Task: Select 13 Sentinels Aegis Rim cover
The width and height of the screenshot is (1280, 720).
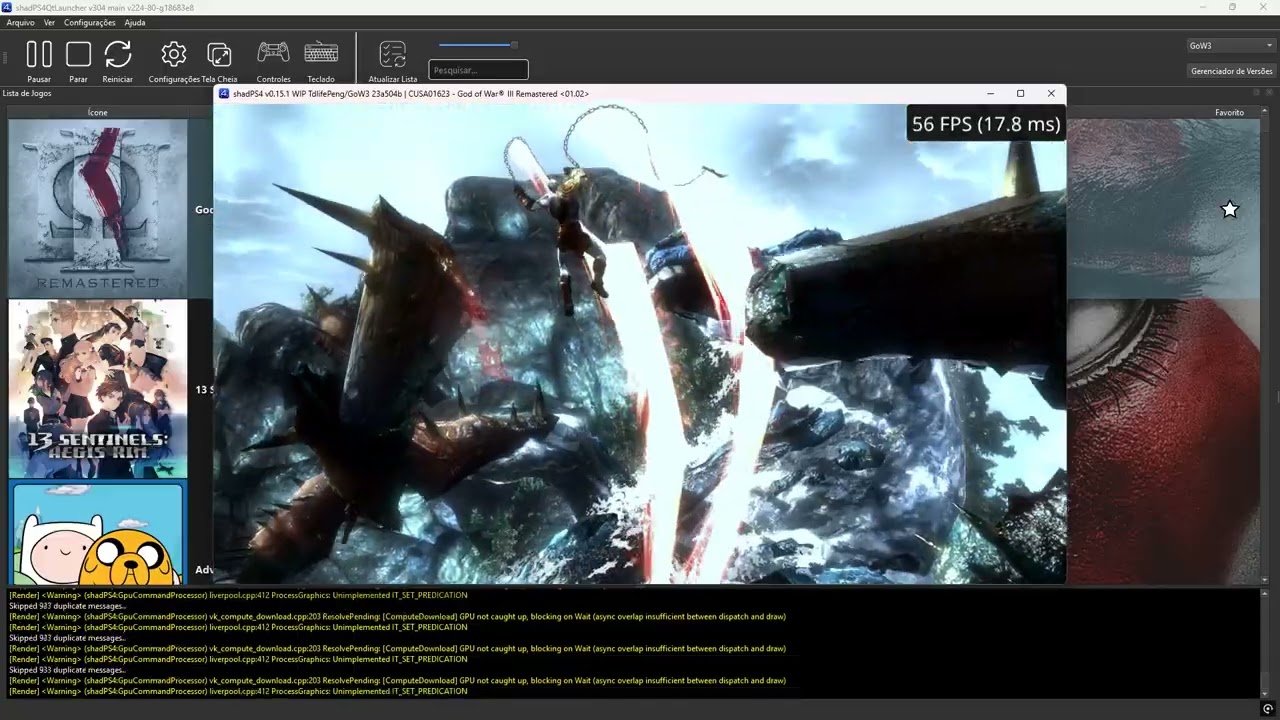Action: 98,389
